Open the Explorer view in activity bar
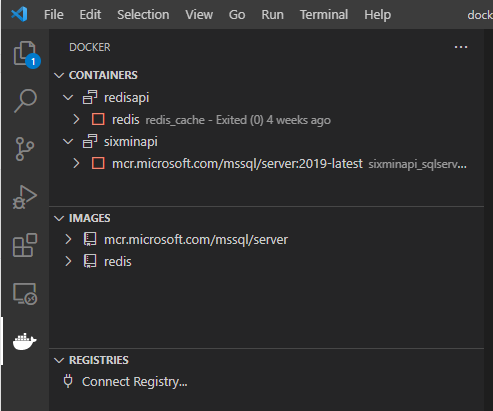The height and width of the screenshot is (411, 493). (25, 53)
